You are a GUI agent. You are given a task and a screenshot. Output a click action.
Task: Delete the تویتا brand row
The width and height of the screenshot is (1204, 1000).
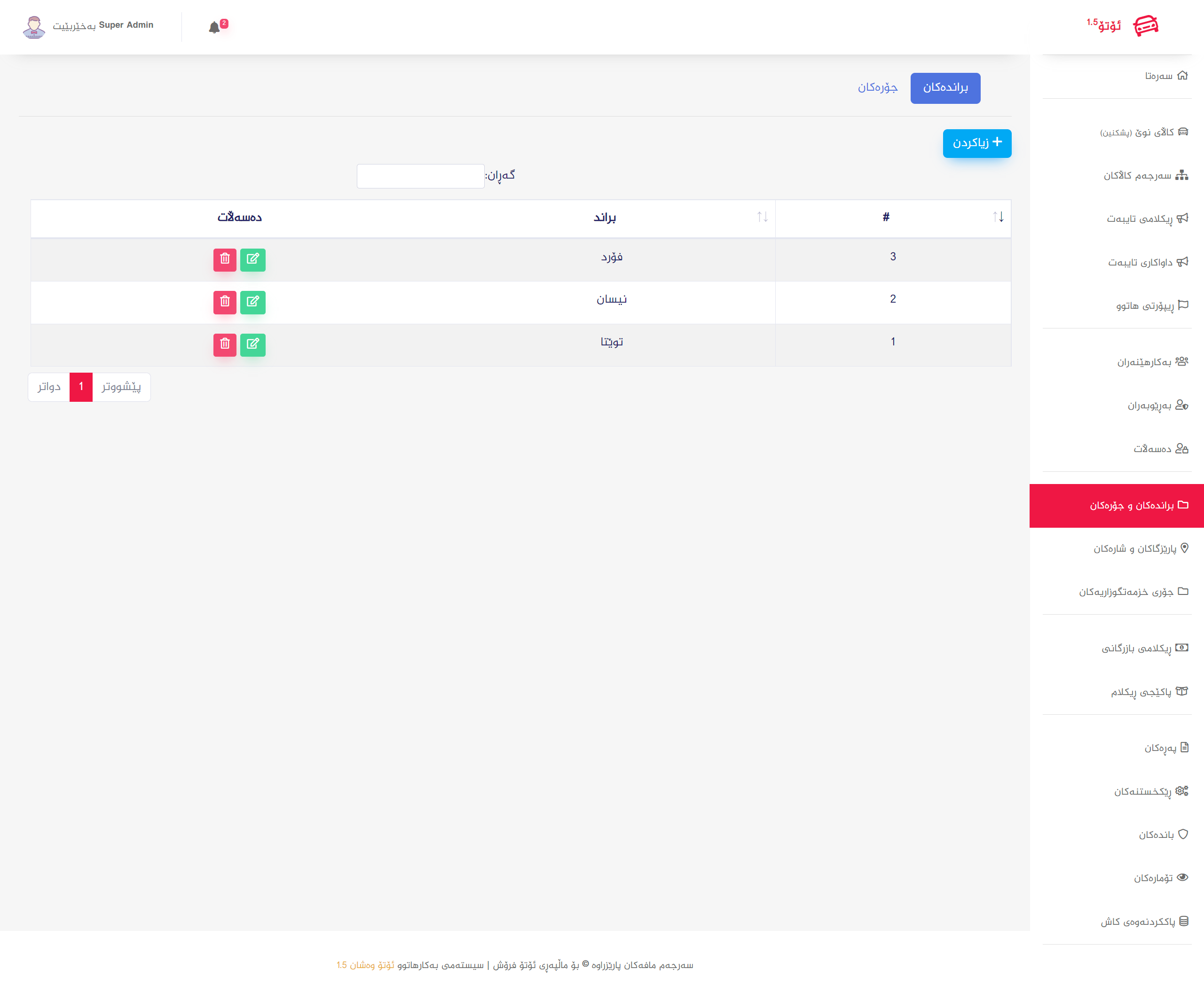click(x=225, y=344)
